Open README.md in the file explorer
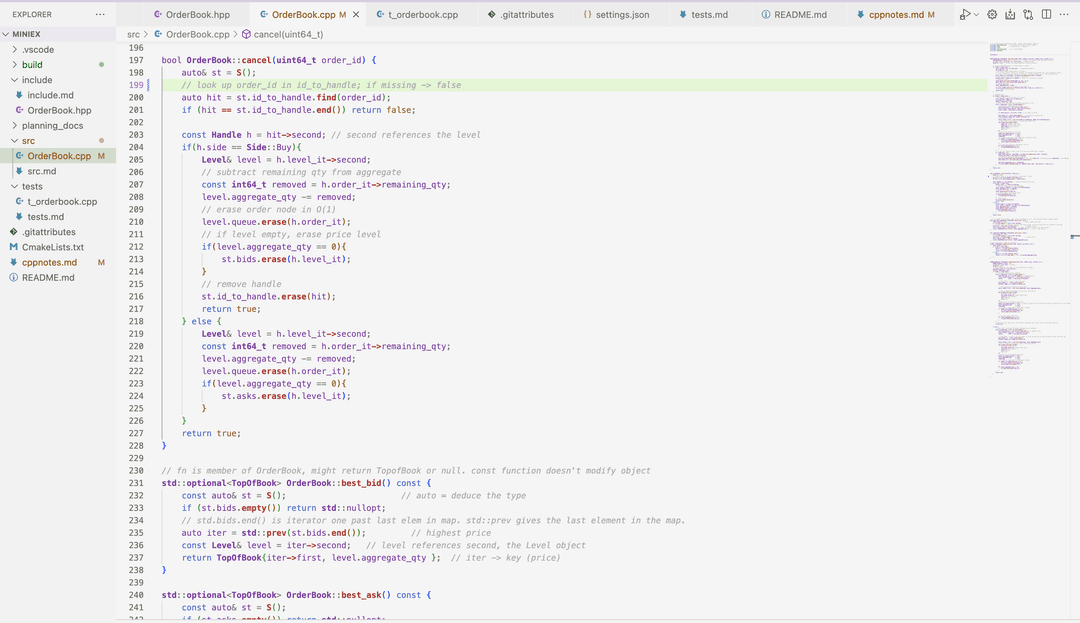 pyautogui.click(x=48, y=277)
